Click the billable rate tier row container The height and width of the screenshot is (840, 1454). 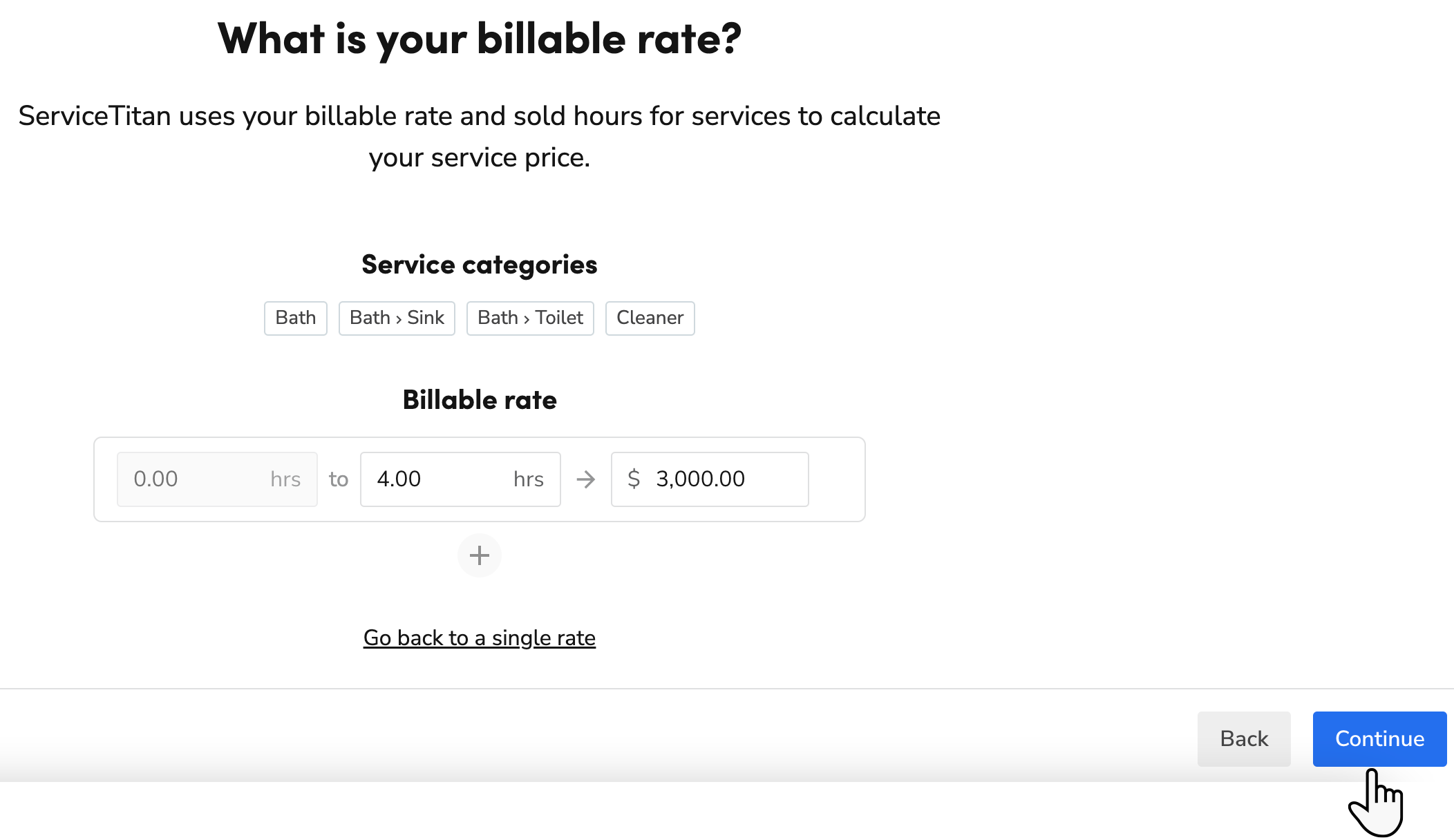pyautogui.click(x=479, y=479)
